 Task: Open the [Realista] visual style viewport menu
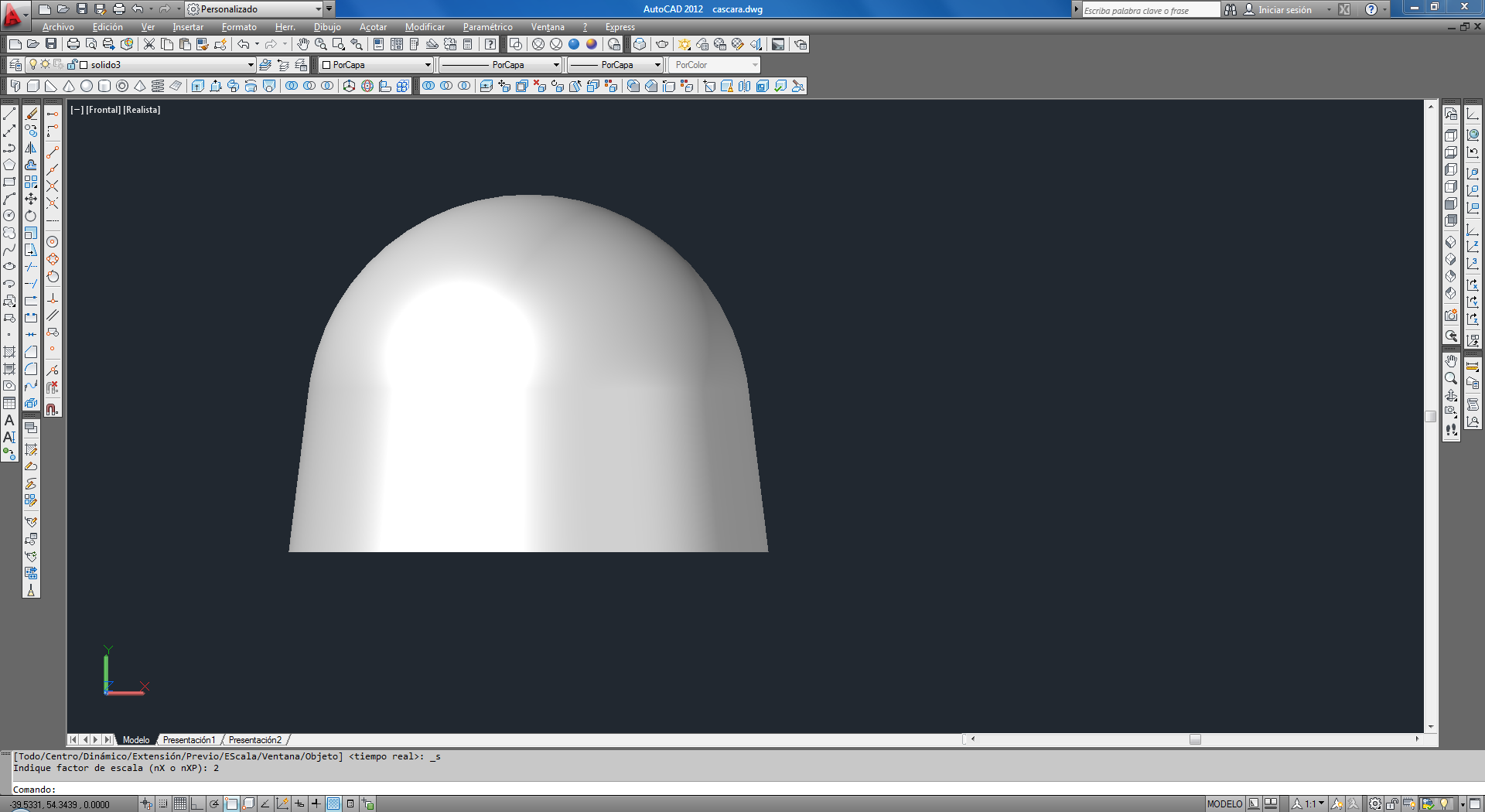(x=142, y=110)
